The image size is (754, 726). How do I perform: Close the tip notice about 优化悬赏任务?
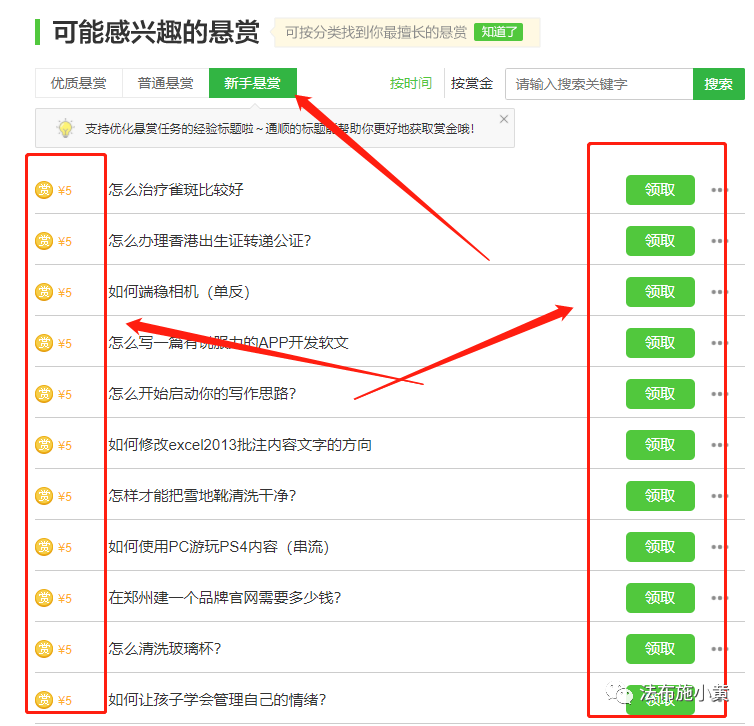tap(504, 119)
